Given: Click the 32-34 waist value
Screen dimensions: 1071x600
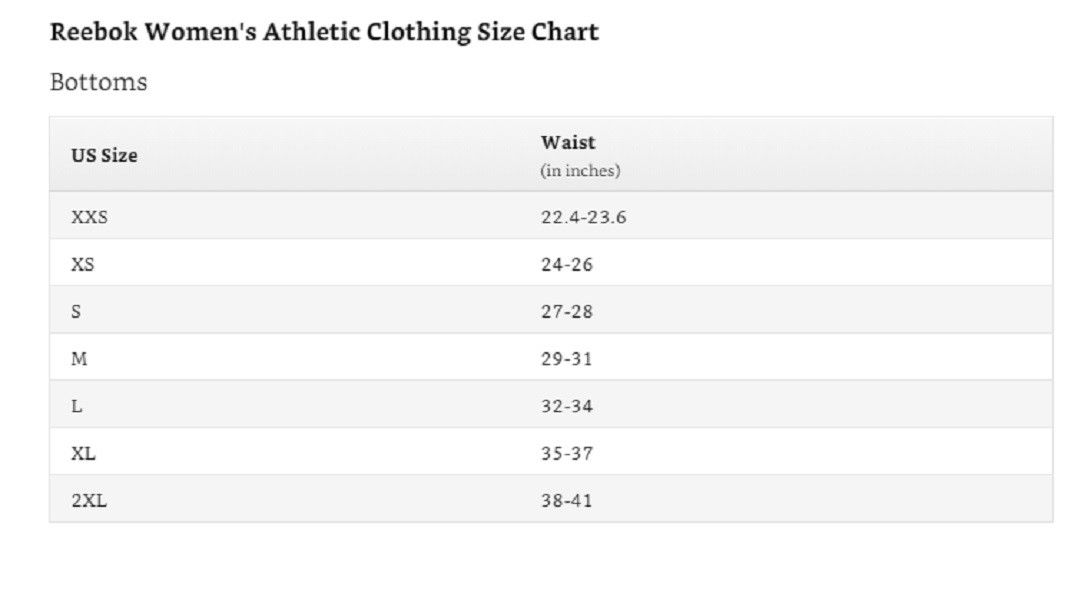Looking at the screenshot, I should pyautogui.click(x=567, y=407).
